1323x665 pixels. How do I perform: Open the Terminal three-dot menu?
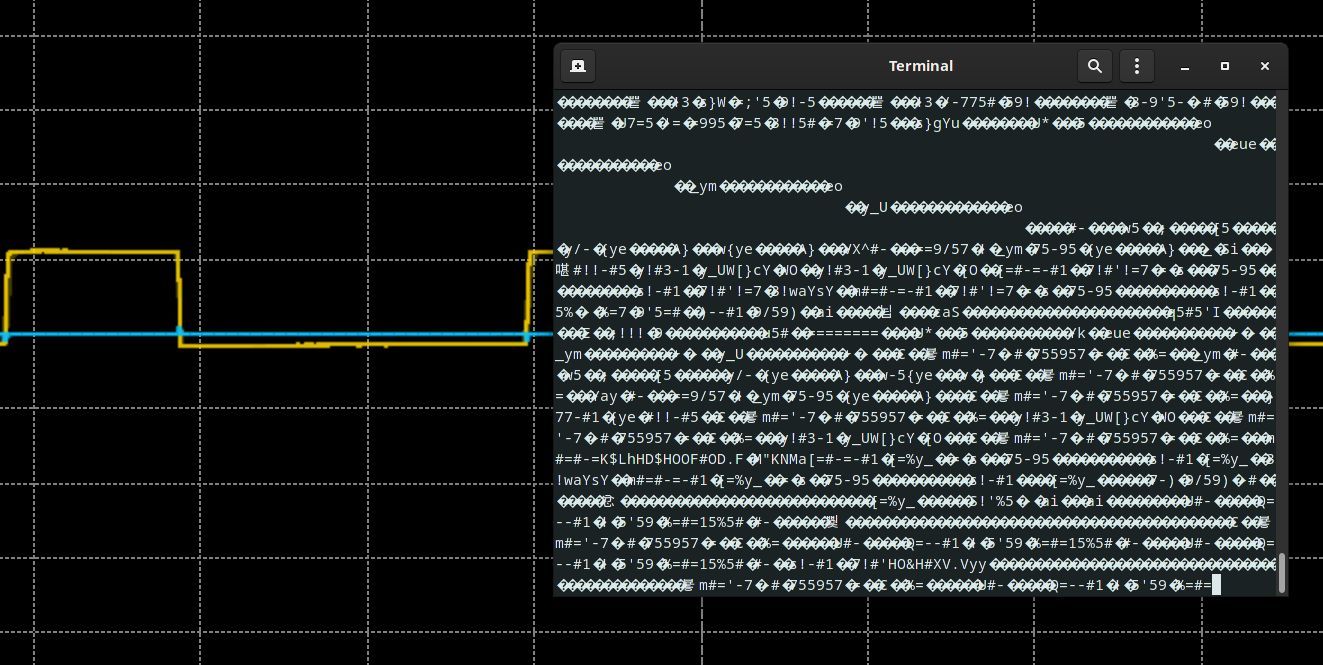click(1137, 66)
